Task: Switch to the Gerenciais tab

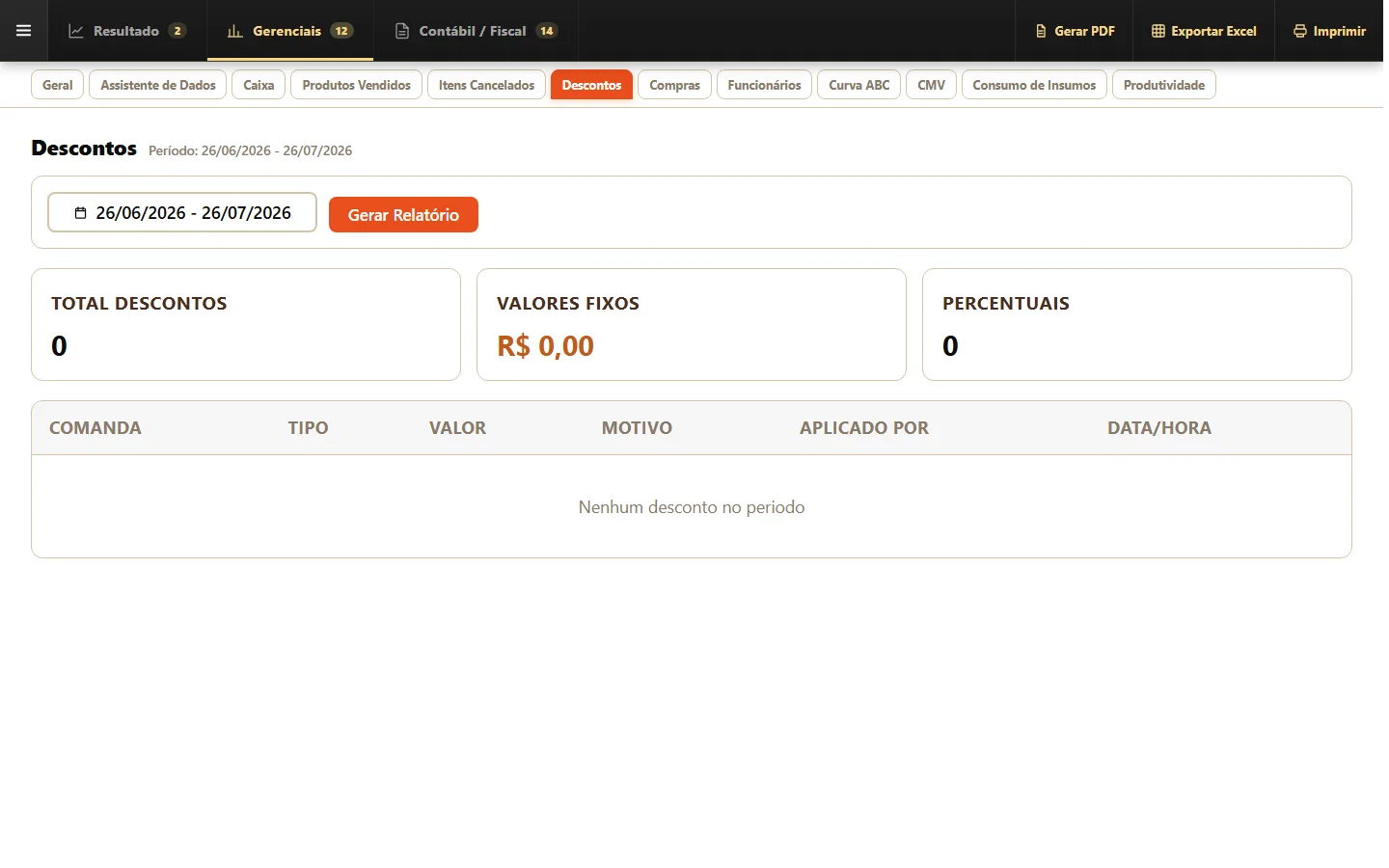Action: tap(290, 31)
